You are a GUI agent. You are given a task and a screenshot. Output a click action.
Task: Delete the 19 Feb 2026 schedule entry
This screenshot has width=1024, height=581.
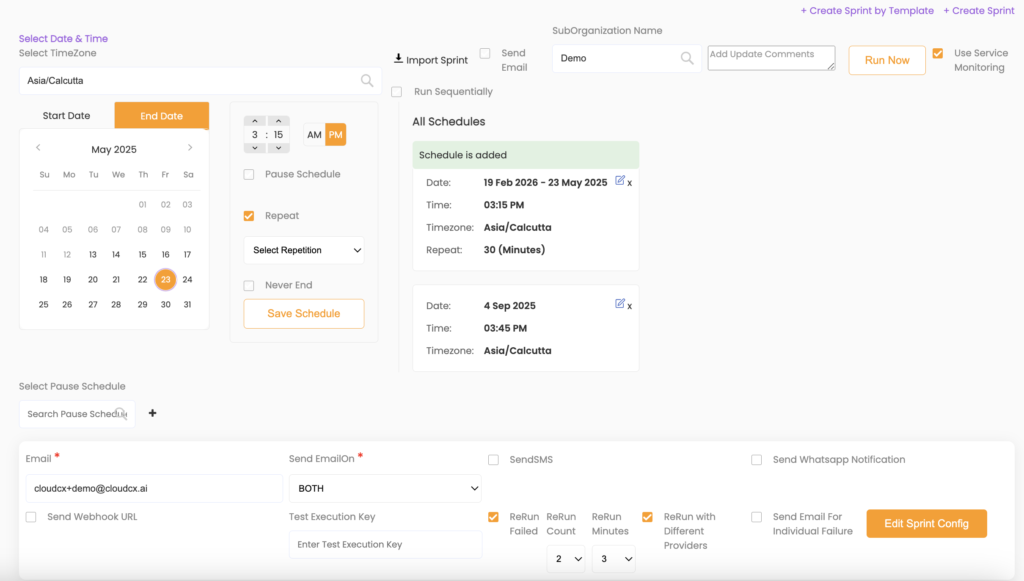point(630,183)
